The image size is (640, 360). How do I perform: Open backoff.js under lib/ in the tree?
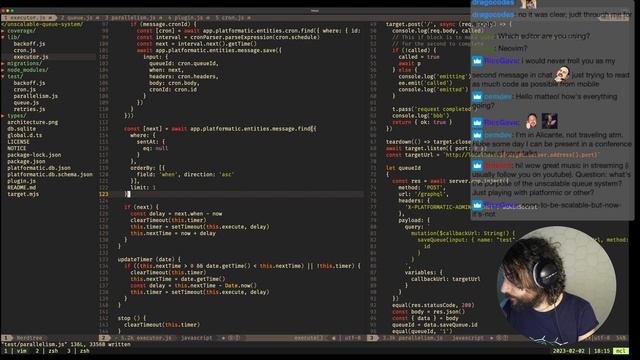[x=29, y=44]
